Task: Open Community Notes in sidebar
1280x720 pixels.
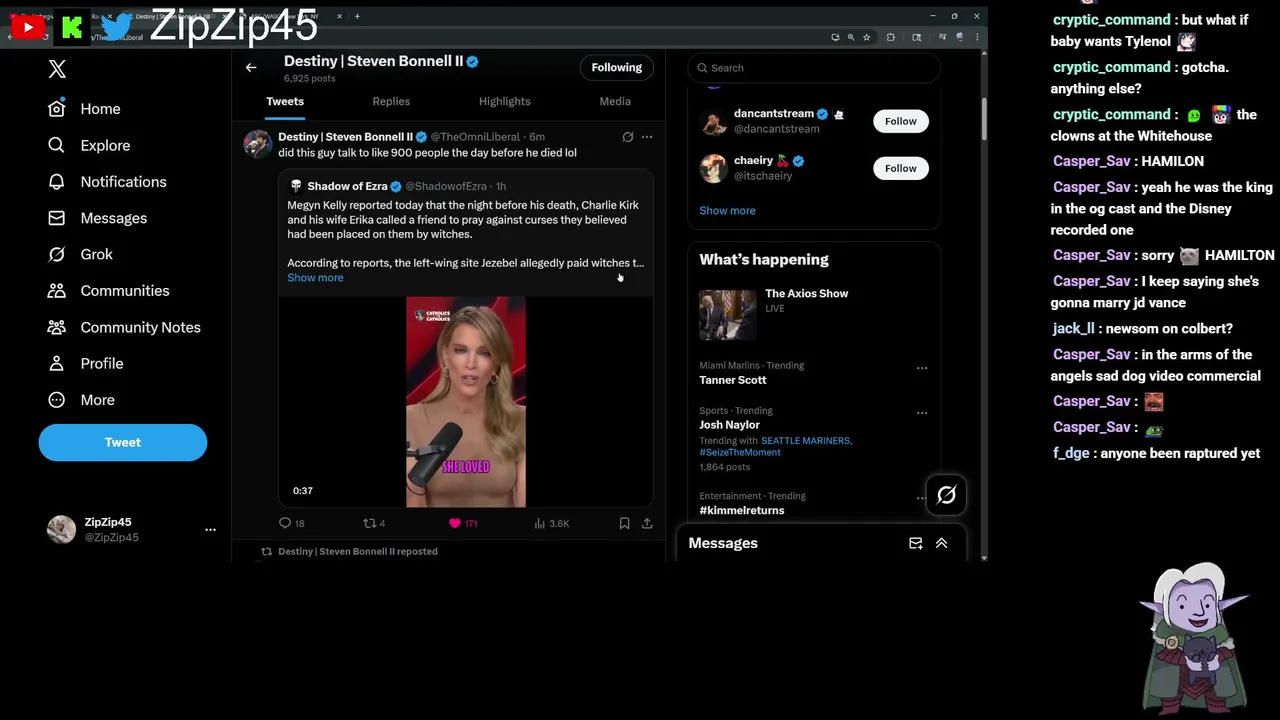Action: pos(125,327)
